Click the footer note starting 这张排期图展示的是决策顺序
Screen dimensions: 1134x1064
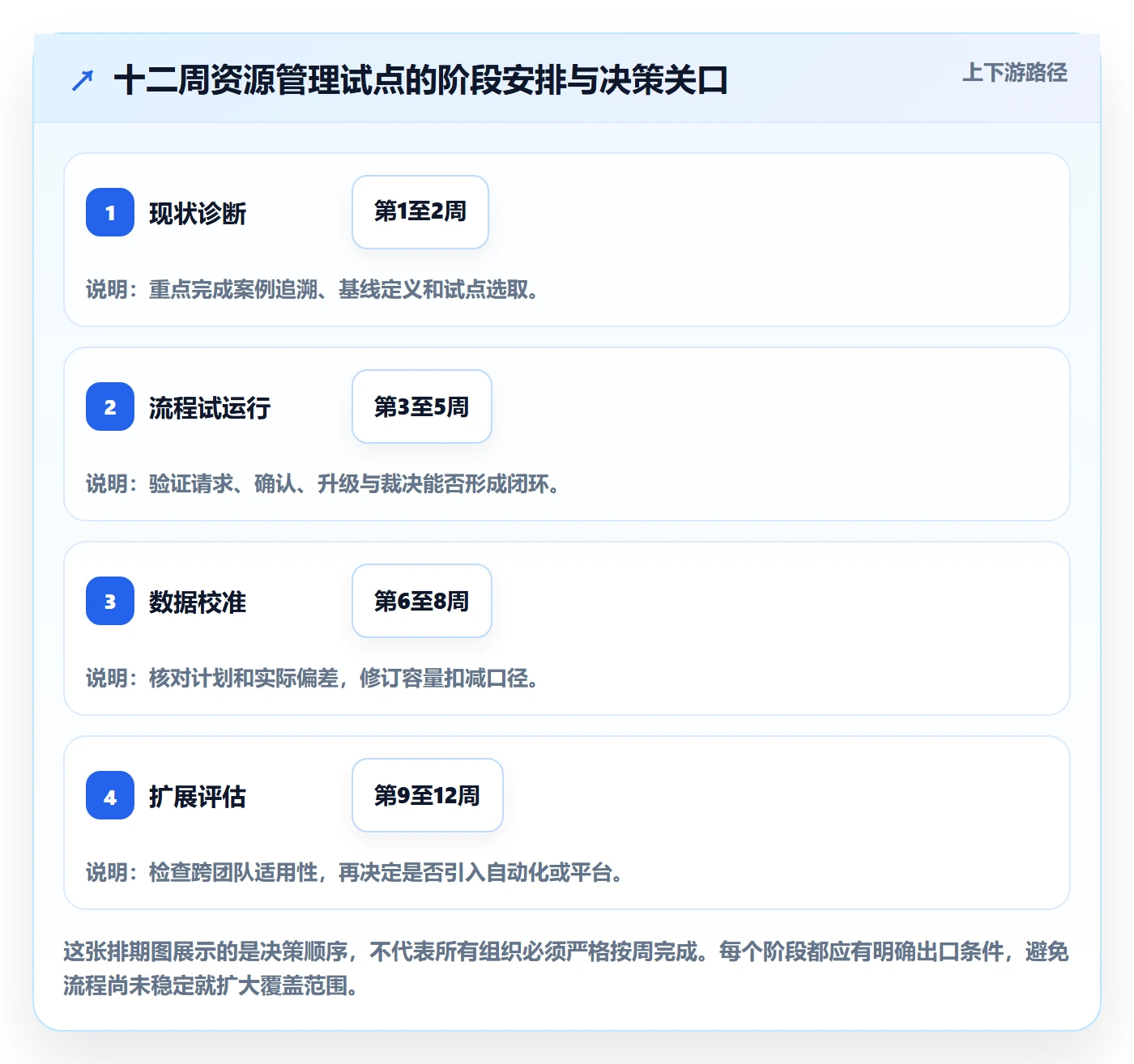click(x=566, y=968)
